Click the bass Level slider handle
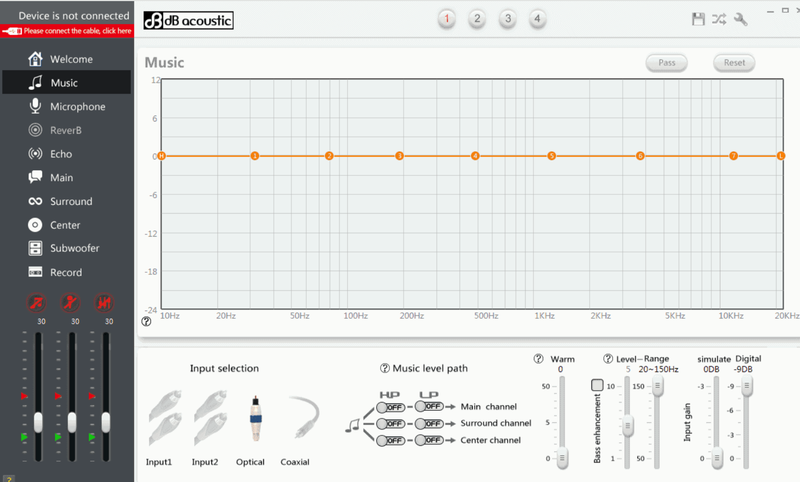 point(628,426)
